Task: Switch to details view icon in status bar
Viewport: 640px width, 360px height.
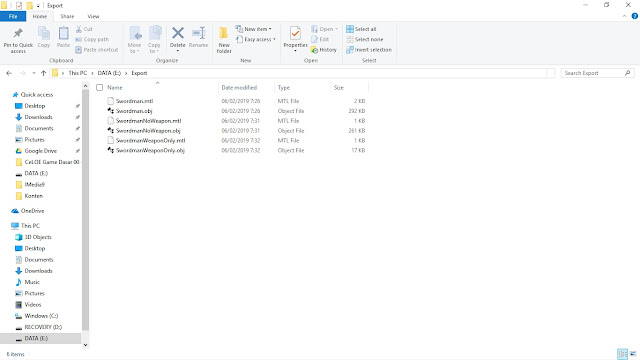Action: point(622,354)
